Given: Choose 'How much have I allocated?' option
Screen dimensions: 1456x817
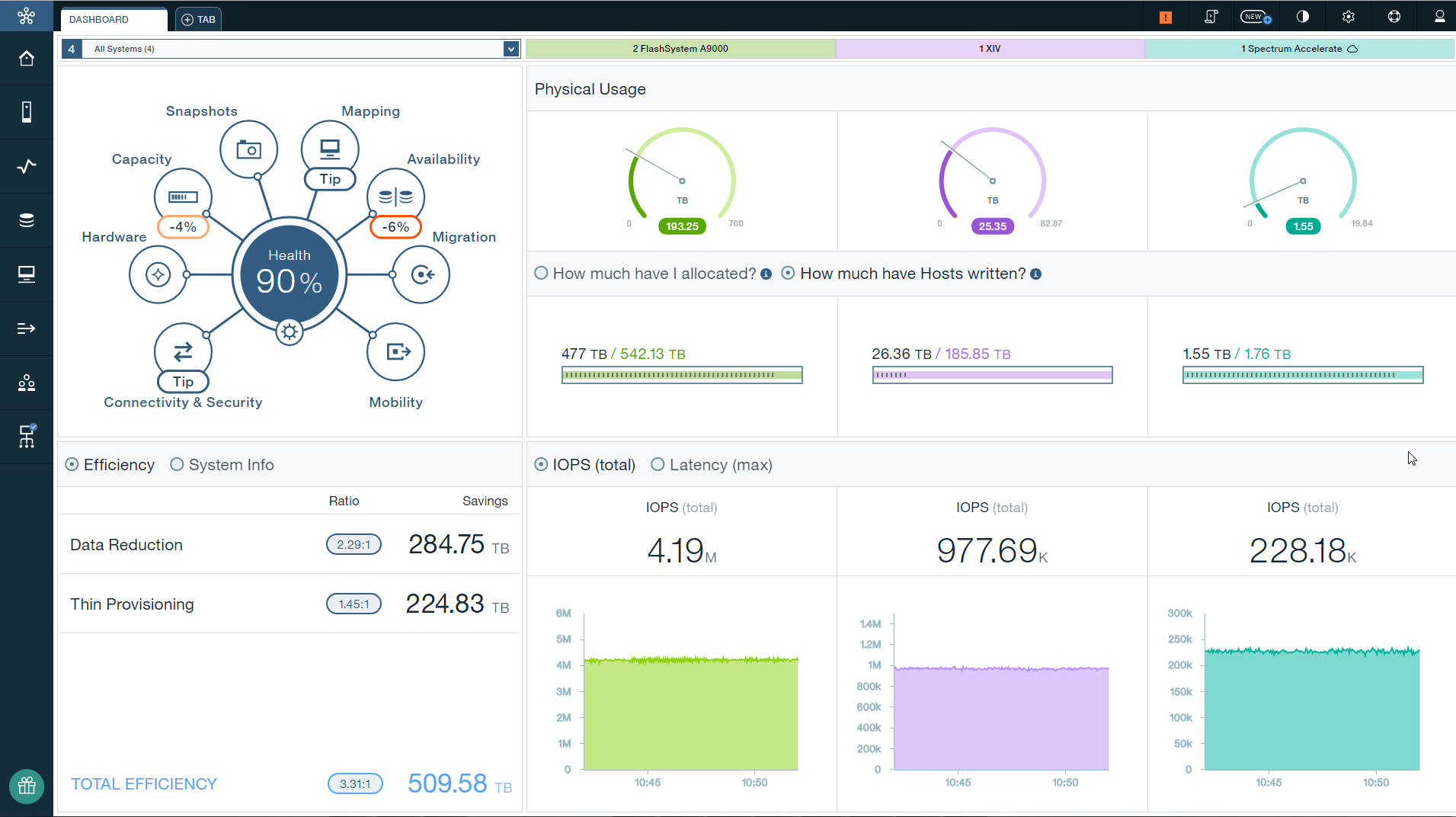Looking at the screenshot, I should point(541,273).
